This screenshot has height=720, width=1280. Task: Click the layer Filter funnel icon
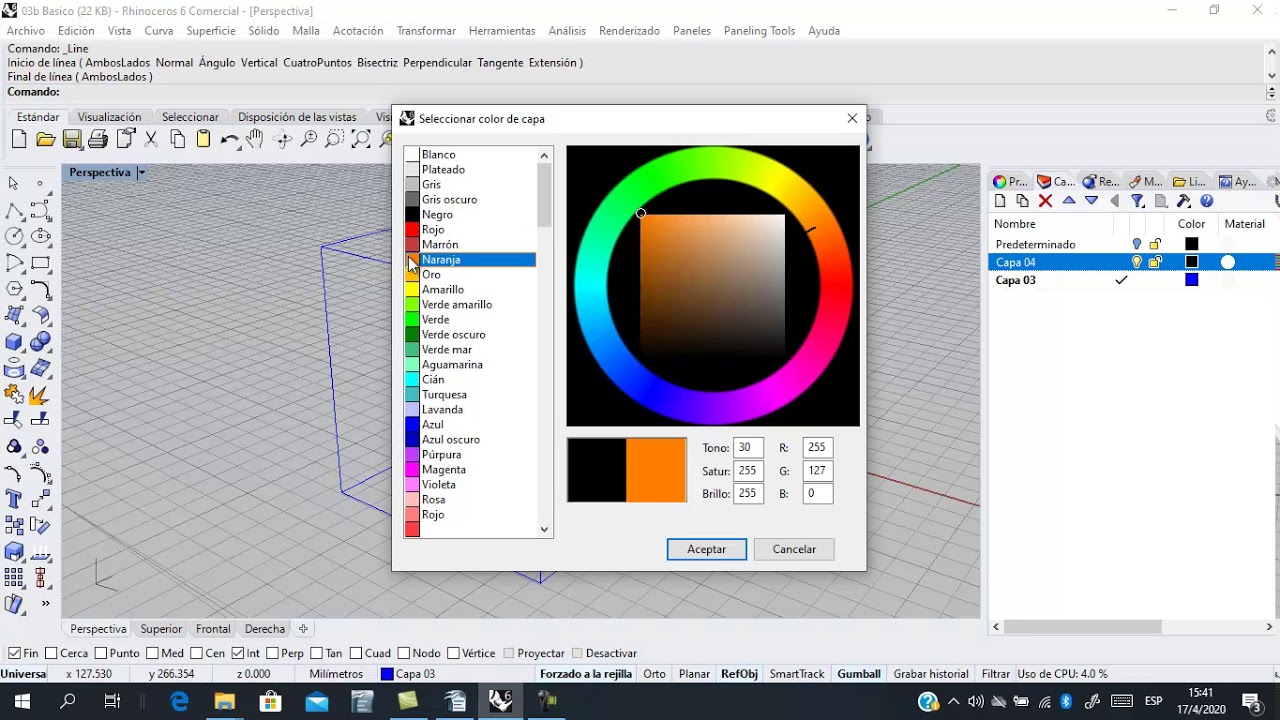click(1138, 201)
